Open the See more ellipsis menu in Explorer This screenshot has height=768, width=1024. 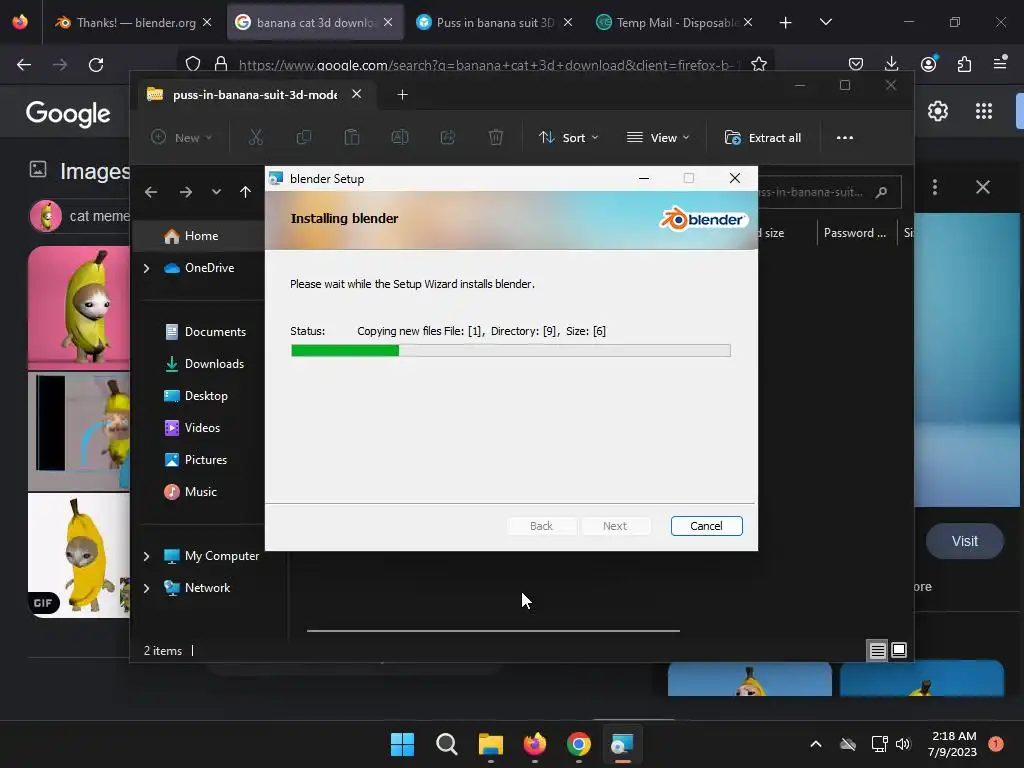point(844,138)
